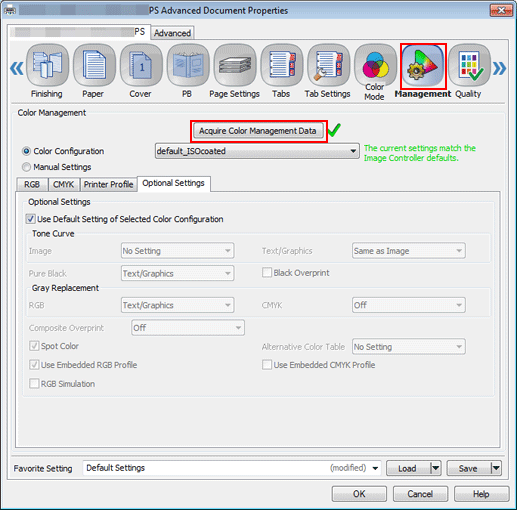This screenshot has width=517, height=510.
Task: Select the Color Mode icon
Action: point(375,65)
